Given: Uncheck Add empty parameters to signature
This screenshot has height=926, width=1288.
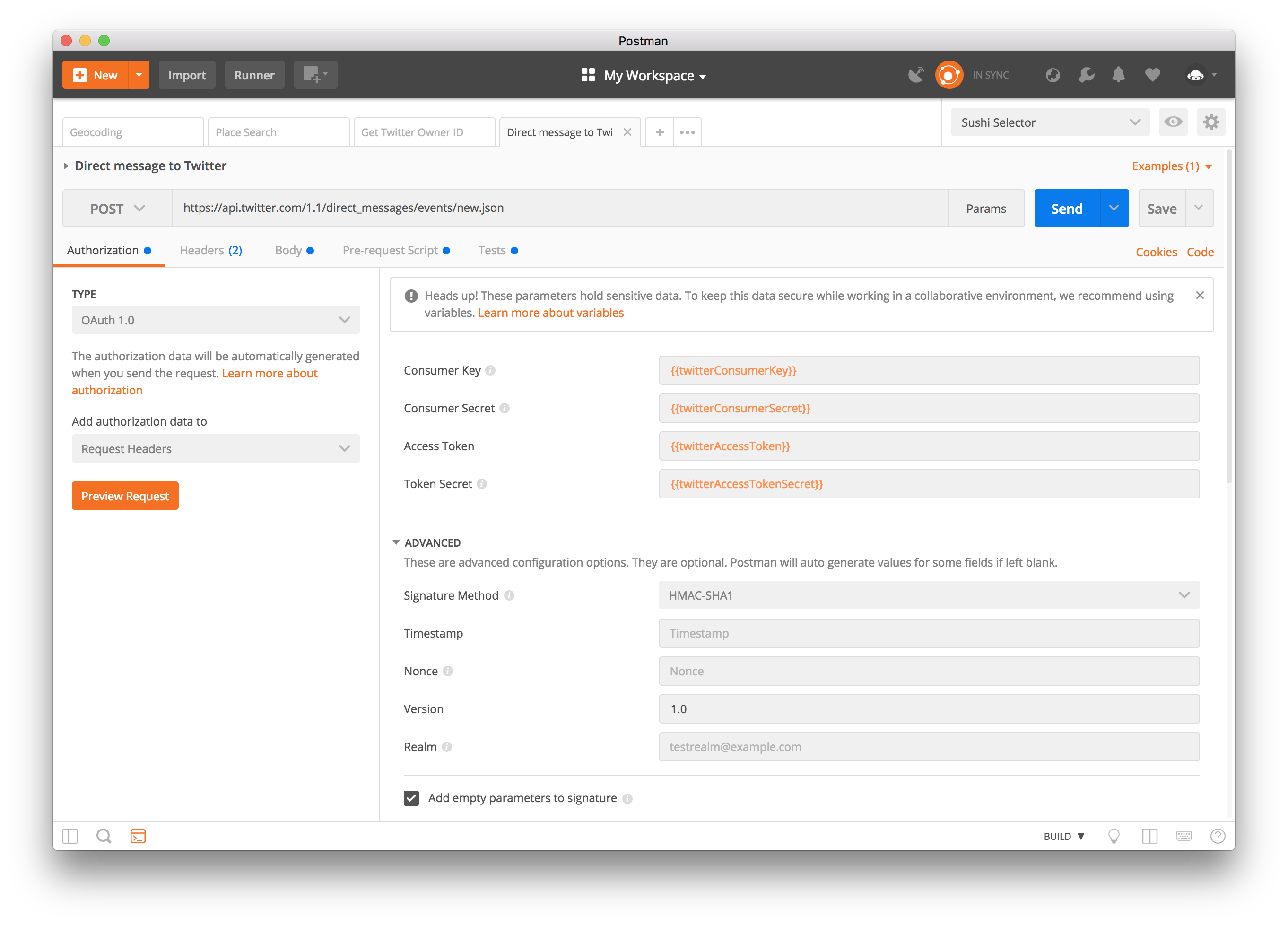Looking at the screenshot, I should coord(411,798).
